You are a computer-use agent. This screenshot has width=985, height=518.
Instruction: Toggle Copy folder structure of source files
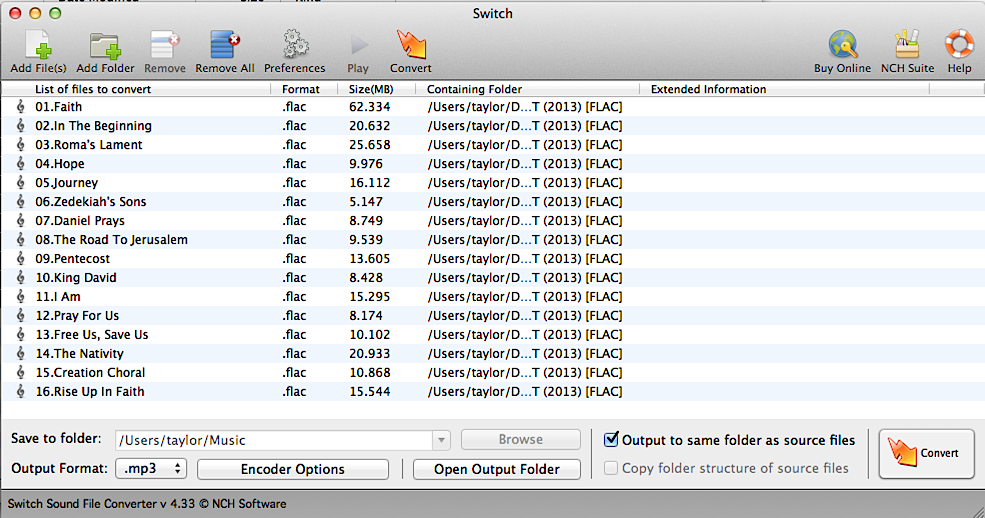[611, 468]
